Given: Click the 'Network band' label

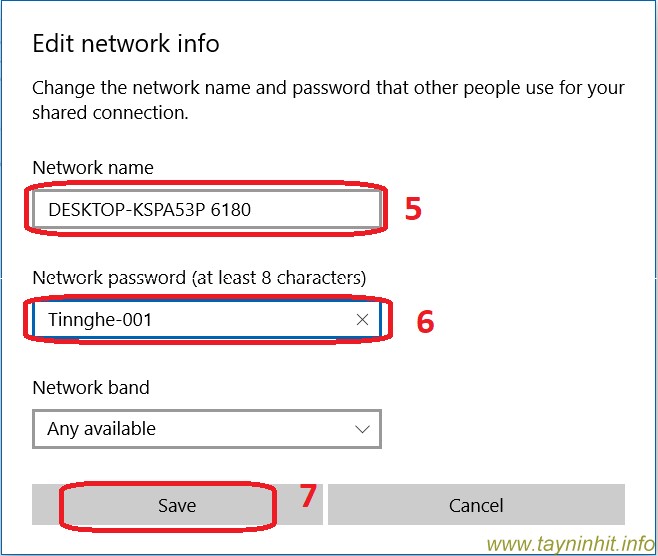Looking at the screenshot, I should click(91, 387).
